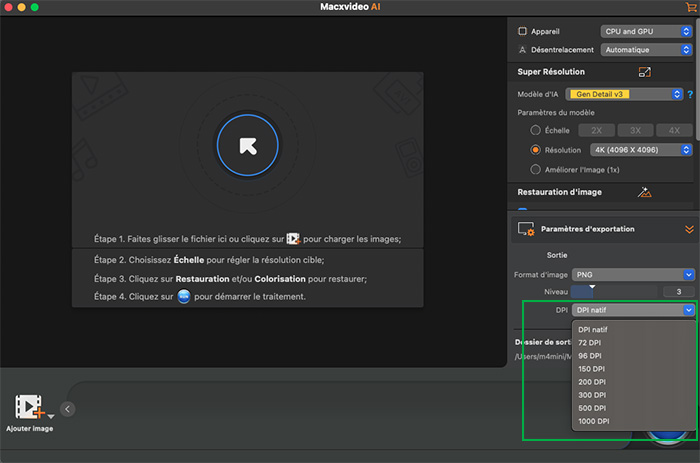Click the Ajouter image label

[x=29, y=428]
